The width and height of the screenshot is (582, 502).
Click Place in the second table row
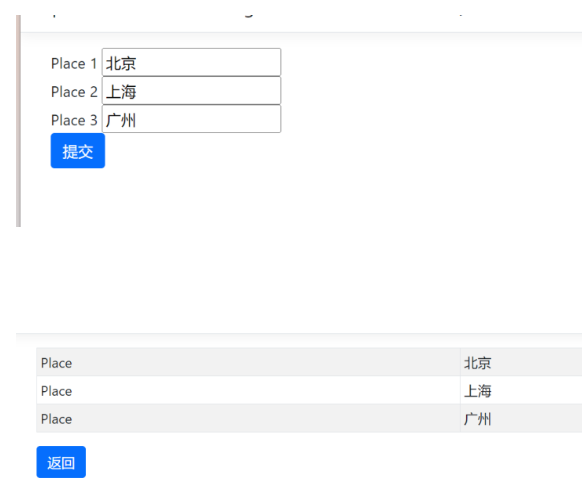[56, 391]
